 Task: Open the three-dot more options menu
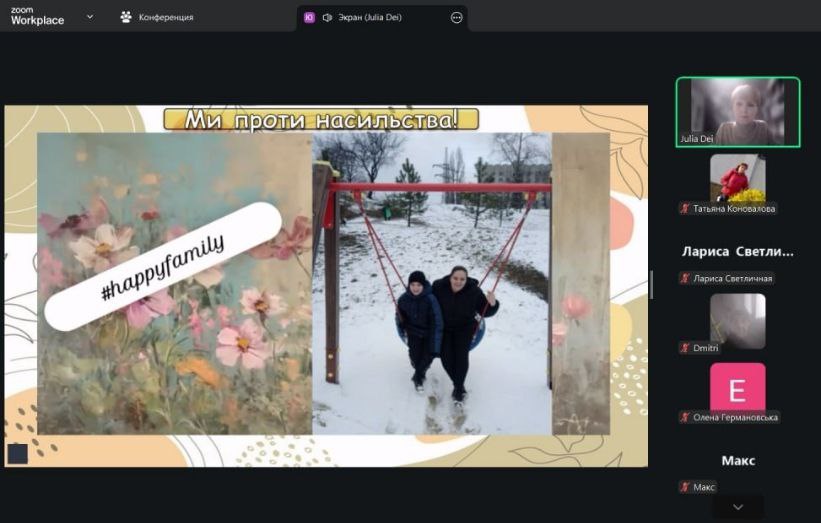[x=457, y=17]
